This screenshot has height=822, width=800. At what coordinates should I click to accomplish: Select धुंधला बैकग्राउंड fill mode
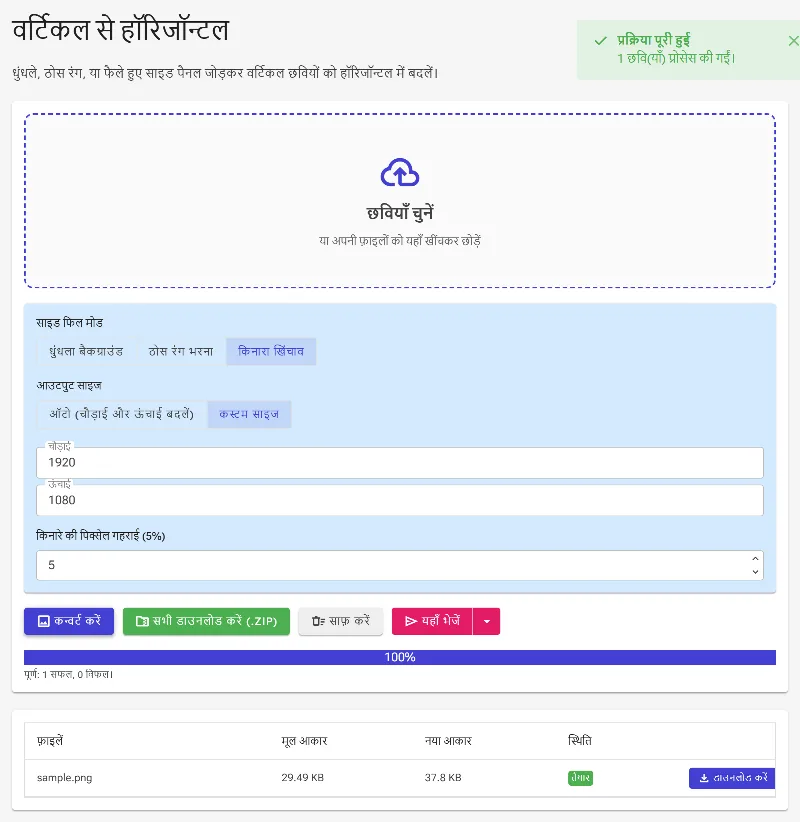86,351
